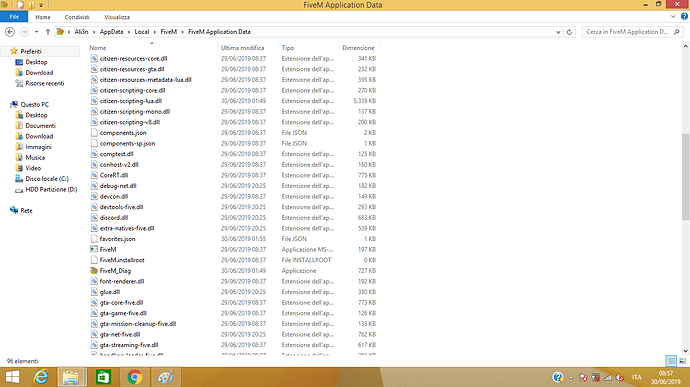This screenshot has width=690, height=387.
Task: Select file gta-mission-cleanup-five.dll
Action: (138, 324)
